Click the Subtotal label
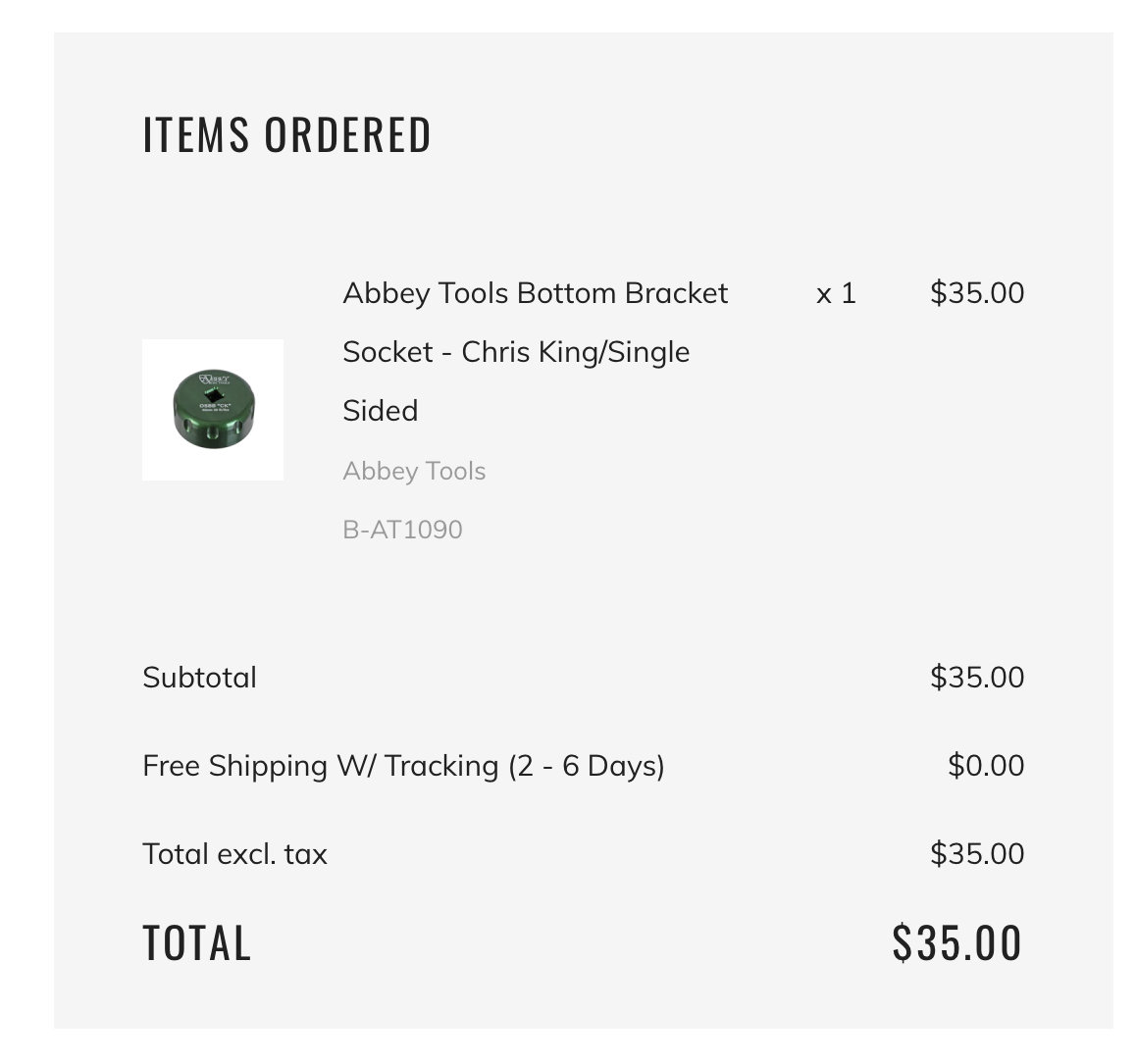 pyautogui.click(x=199, y=678)
